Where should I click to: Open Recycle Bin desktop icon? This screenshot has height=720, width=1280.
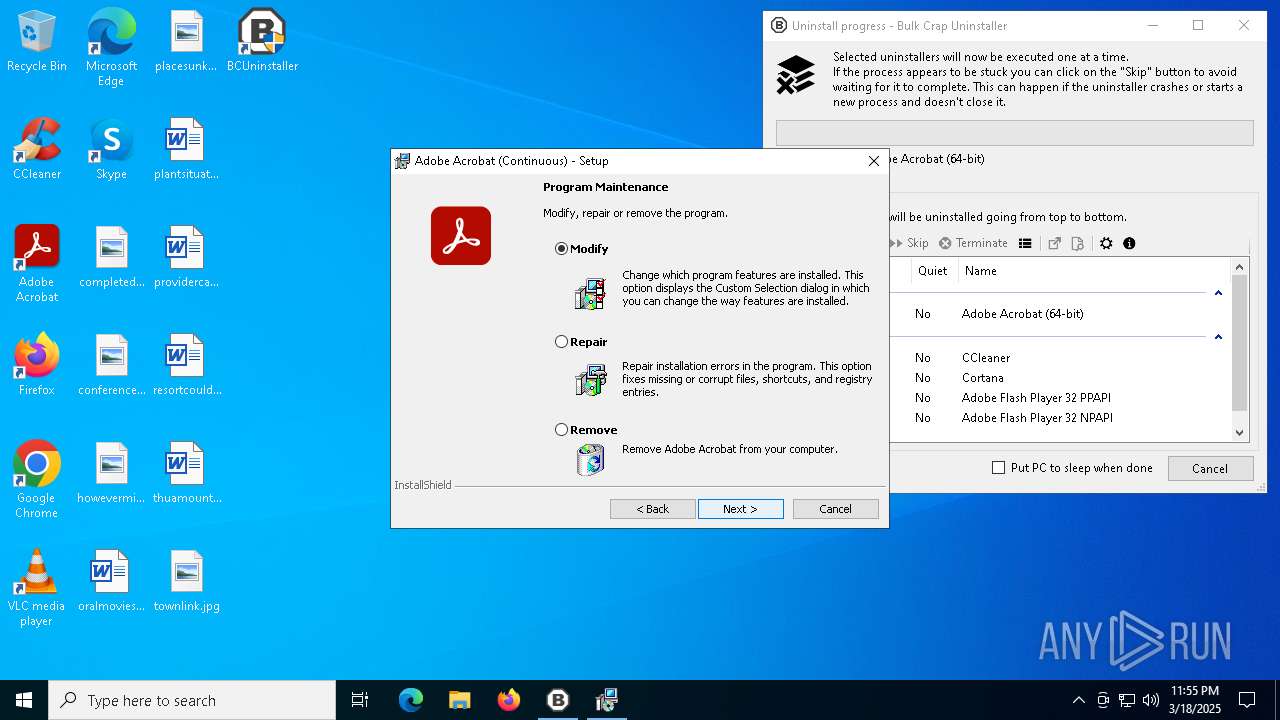(x=37, y=41)
